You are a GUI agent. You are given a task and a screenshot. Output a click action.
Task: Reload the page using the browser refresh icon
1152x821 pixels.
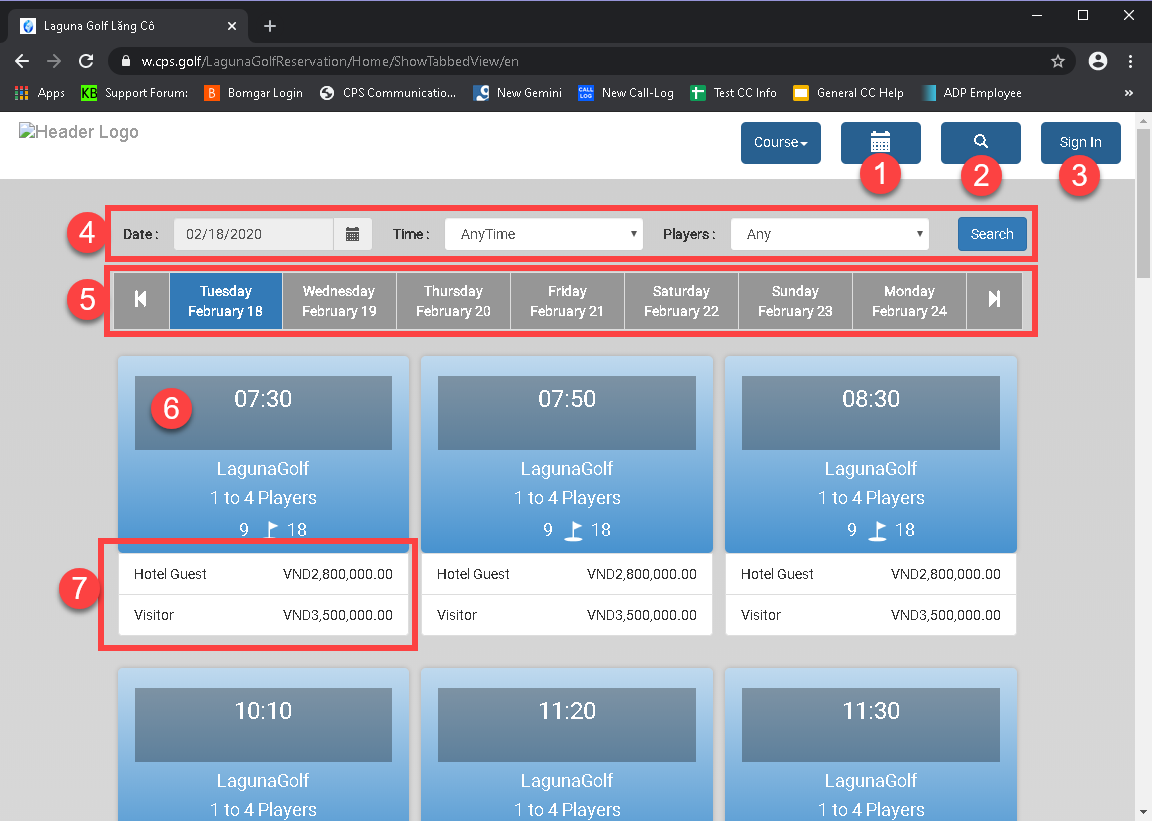[86, 61]
